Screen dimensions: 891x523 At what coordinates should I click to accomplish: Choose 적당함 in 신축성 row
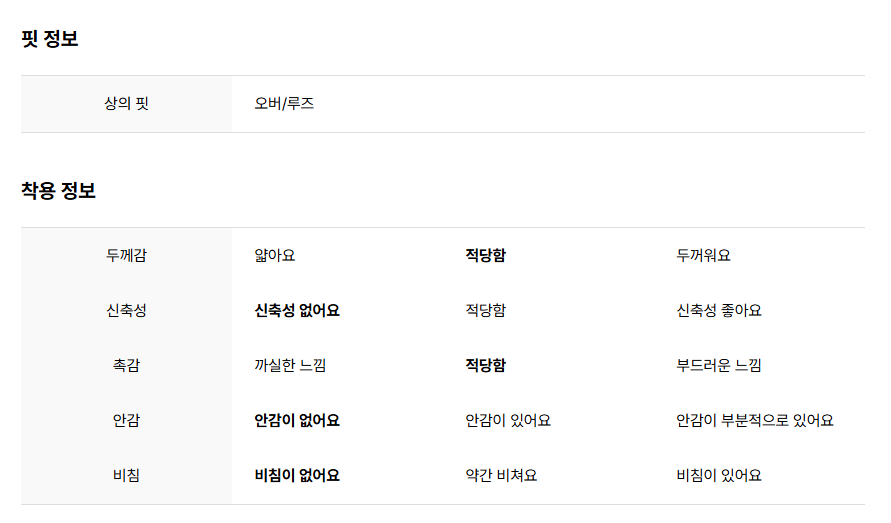coord(485,310)
